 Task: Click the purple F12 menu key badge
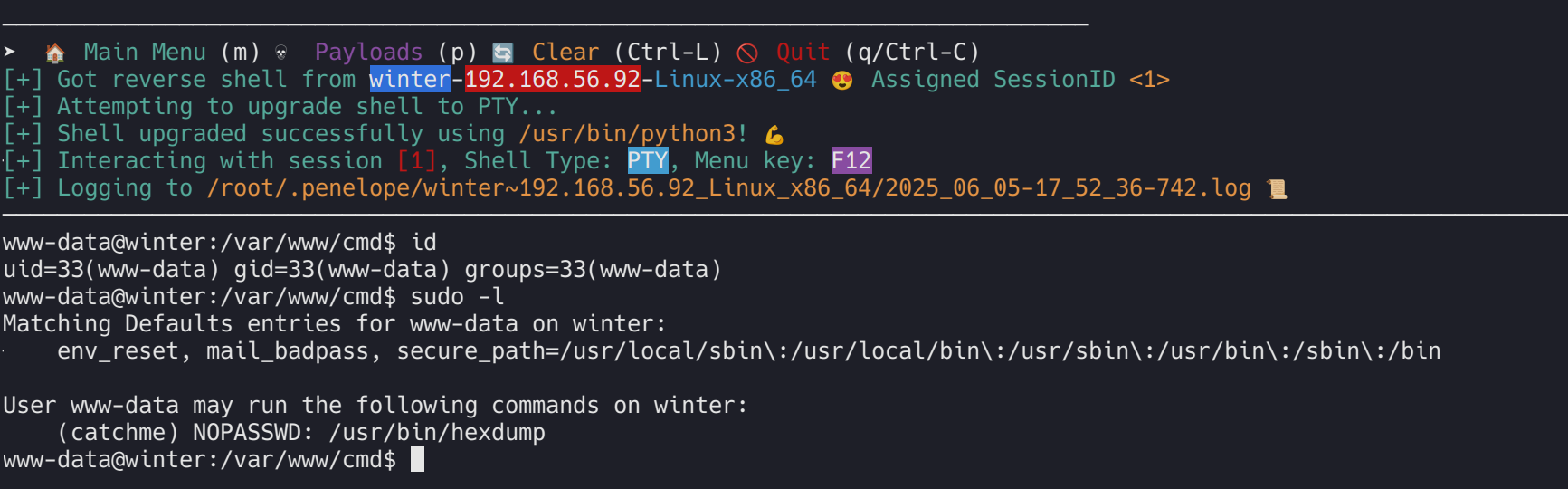coord(851,161)
